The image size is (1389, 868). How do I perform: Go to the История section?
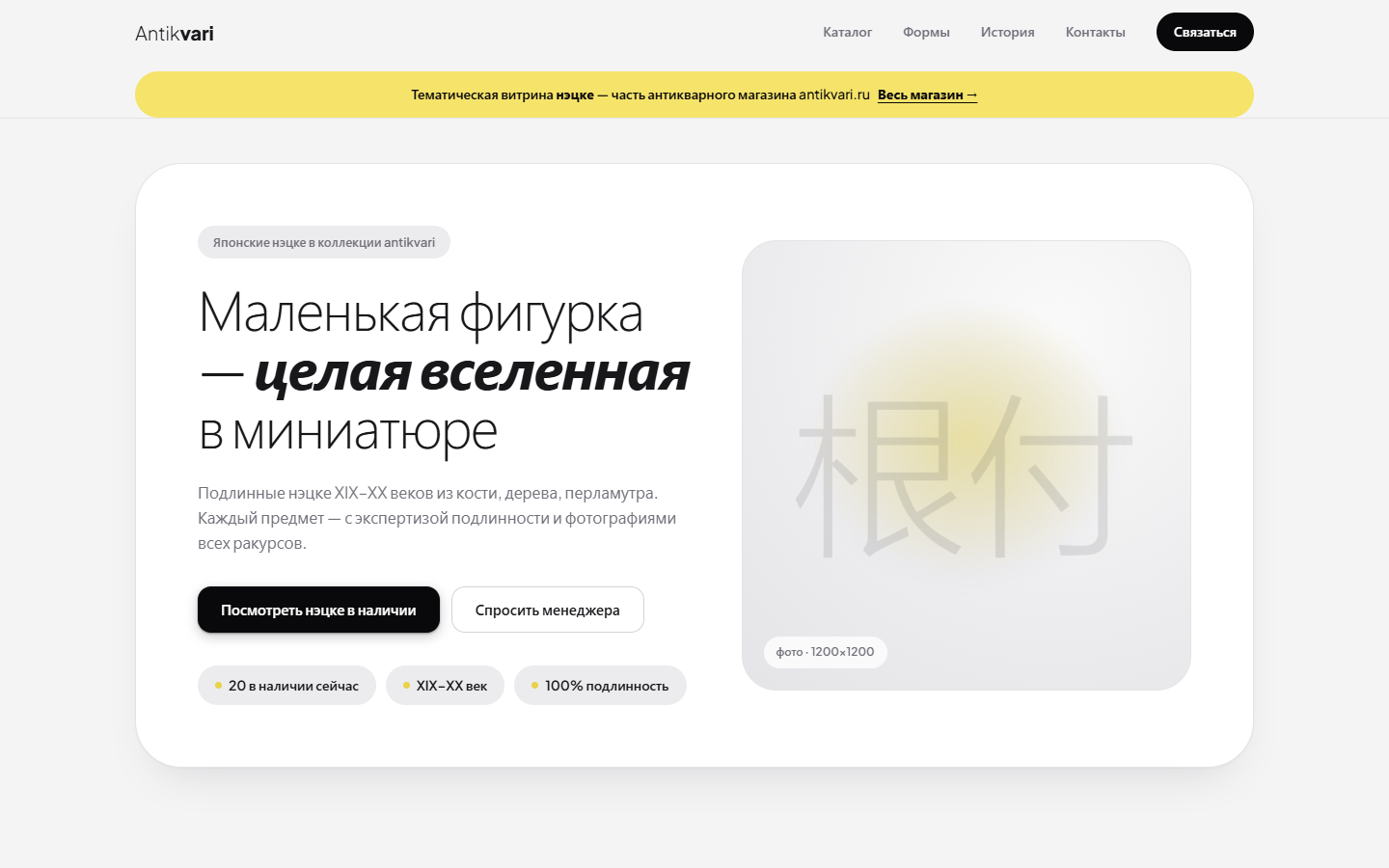tap(1007, 32)
